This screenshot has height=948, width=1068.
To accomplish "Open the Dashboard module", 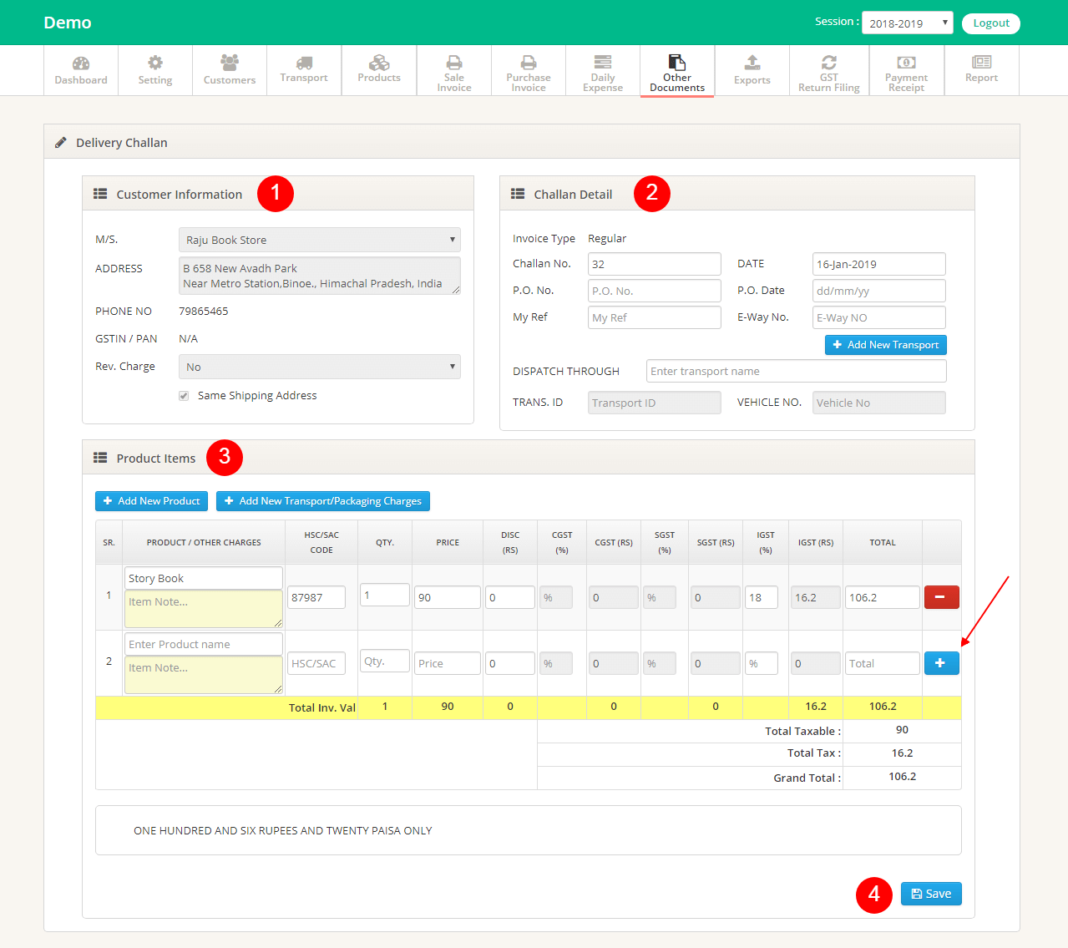I will [80, 70].
